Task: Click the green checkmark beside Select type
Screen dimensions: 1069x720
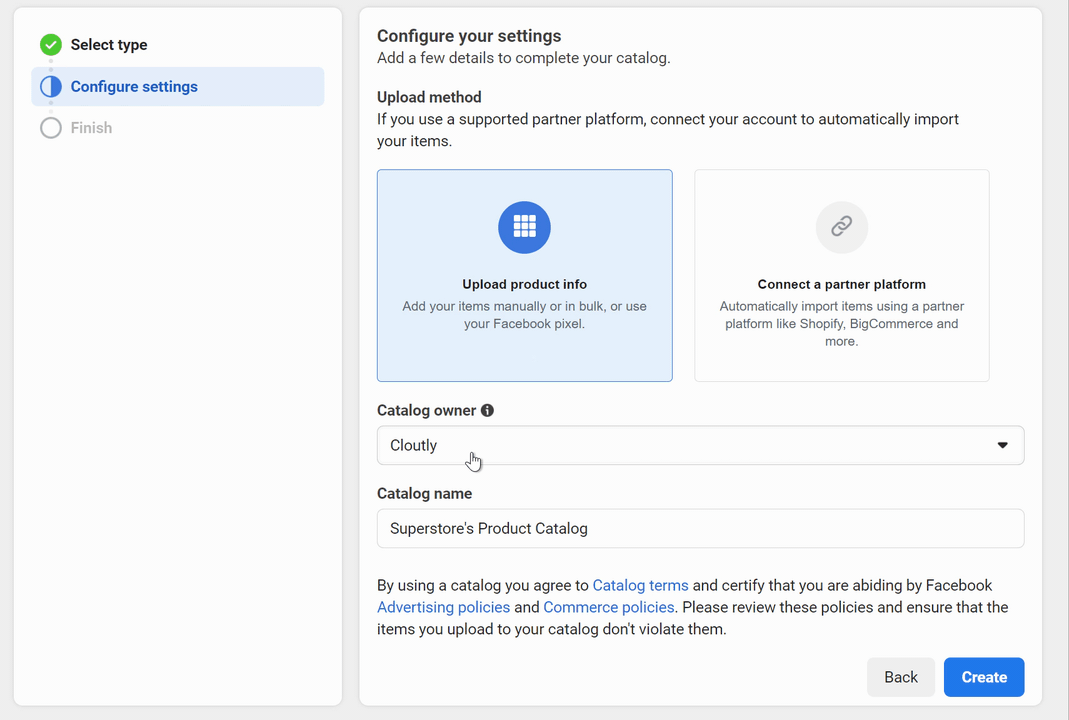Action: [x=51, y=45]
